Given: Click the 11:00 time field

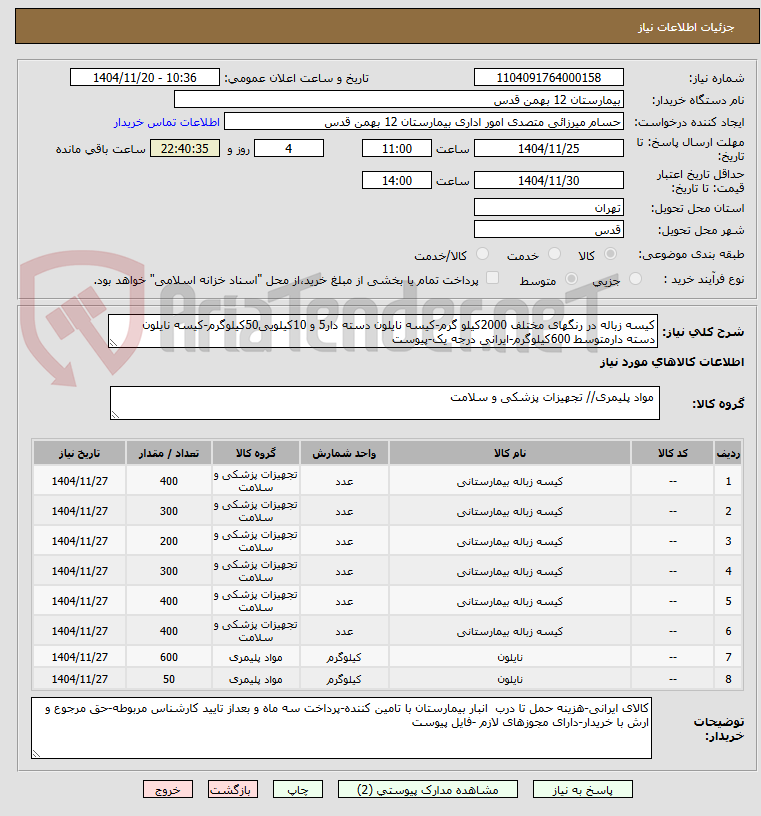Looking at the screenshot, I should point(397,148).
